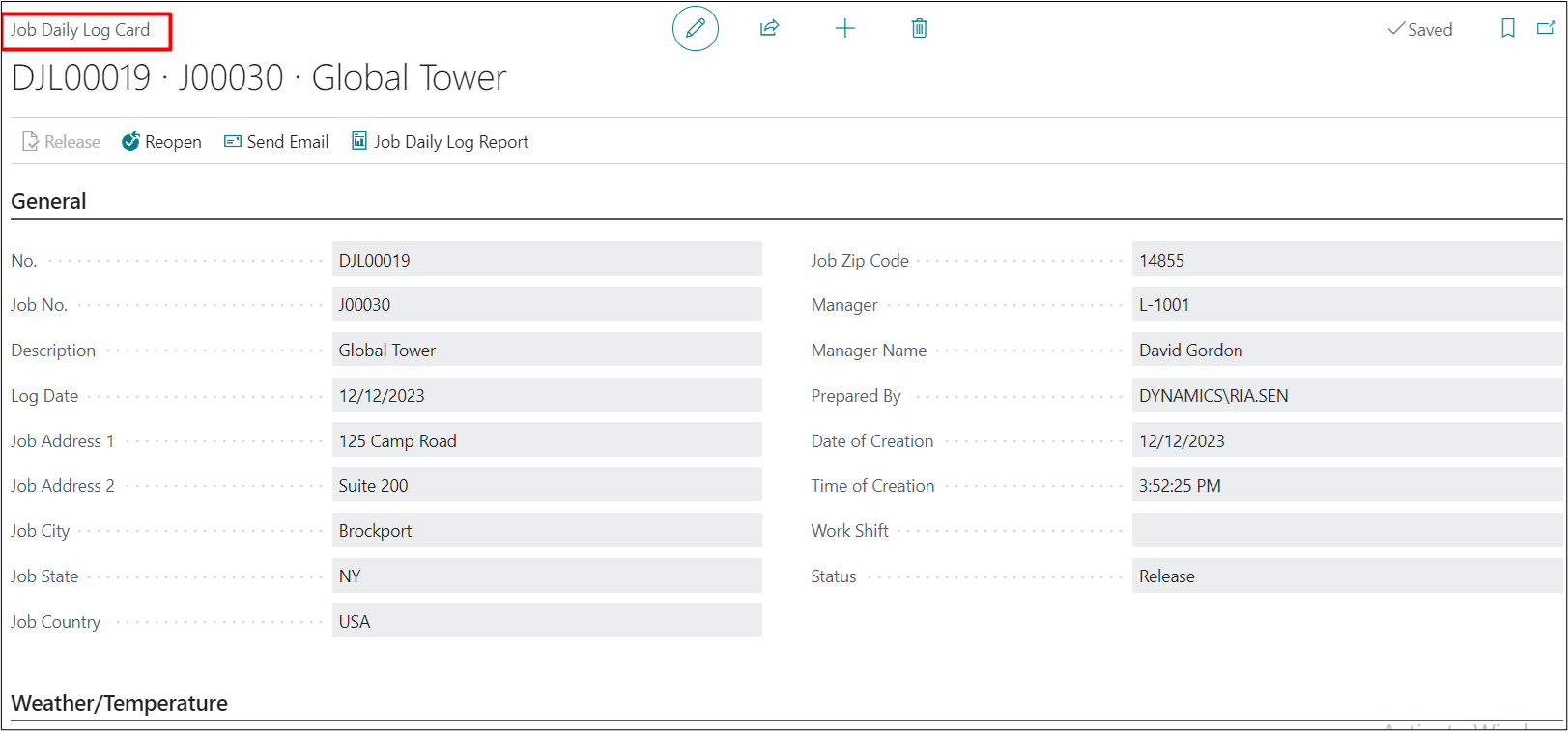This screenshot has width=1568, height=731.
Task: Open the share icon menu
Action: (769, 28)
